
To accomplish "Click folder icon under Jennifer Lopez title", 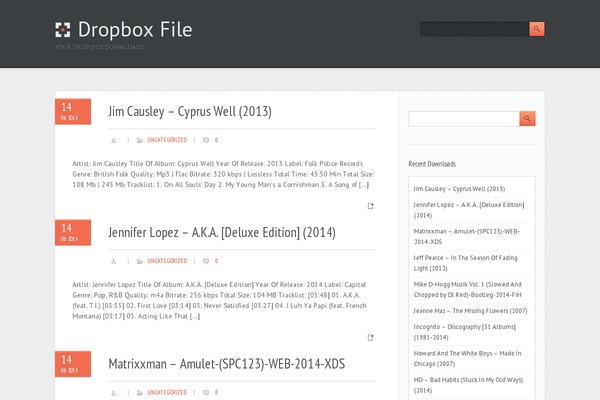I will pos(140,261).
